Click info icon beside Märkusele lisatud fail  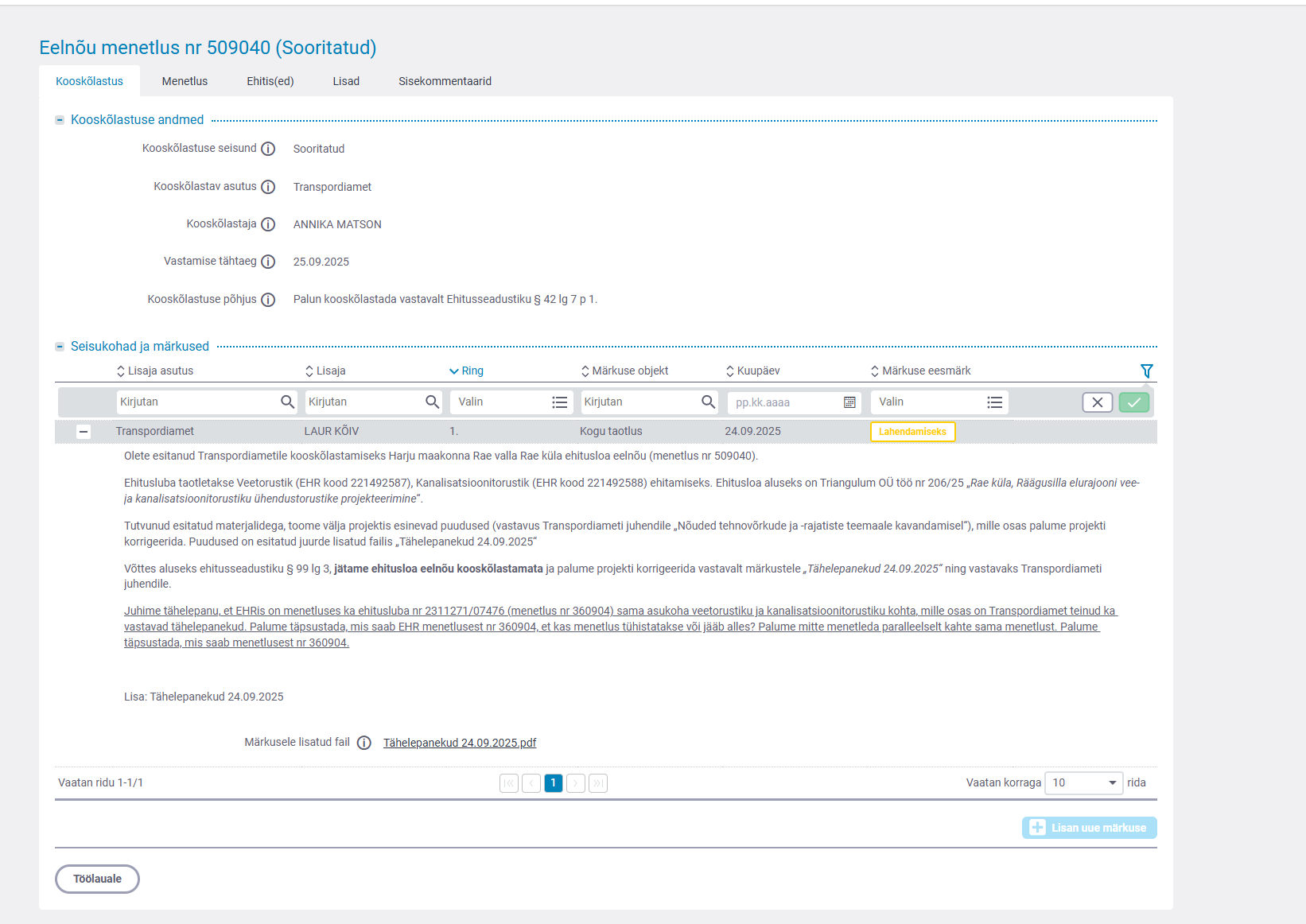coord(363,743)
